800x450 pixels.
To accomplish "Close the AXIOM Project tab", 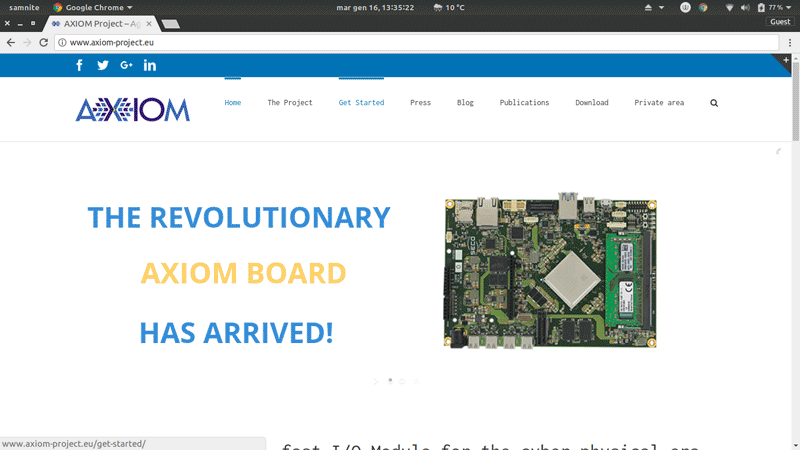I will pyautogui.click(x=149, y=23).
